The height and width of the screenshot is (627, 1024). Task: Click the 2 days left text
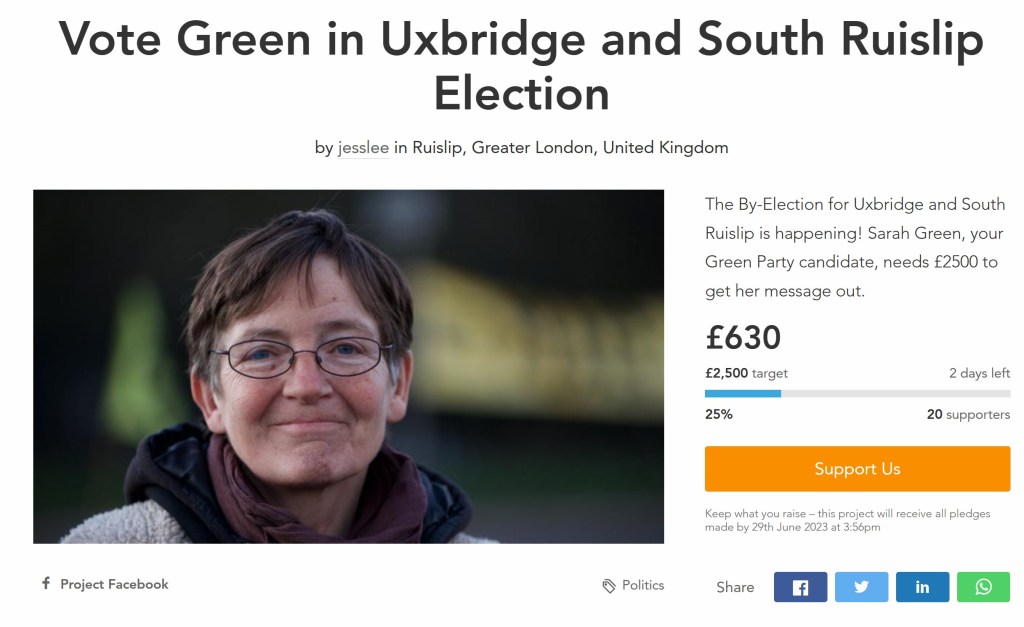click(x=979, y=373)
